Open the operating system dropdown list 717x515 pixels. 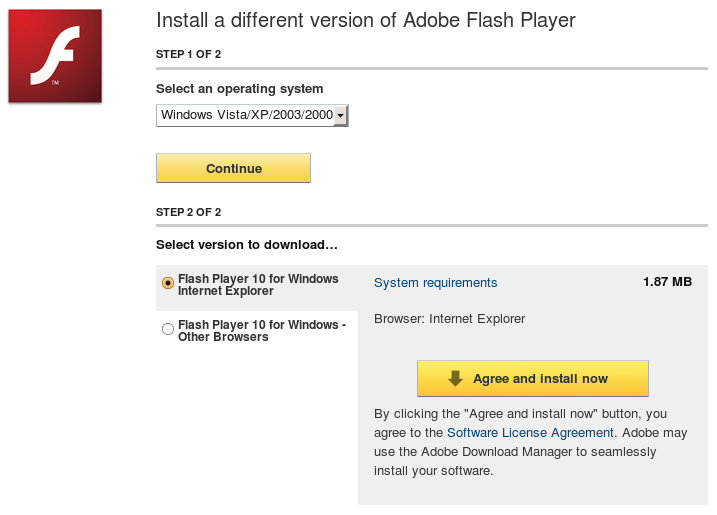point(252,115)
